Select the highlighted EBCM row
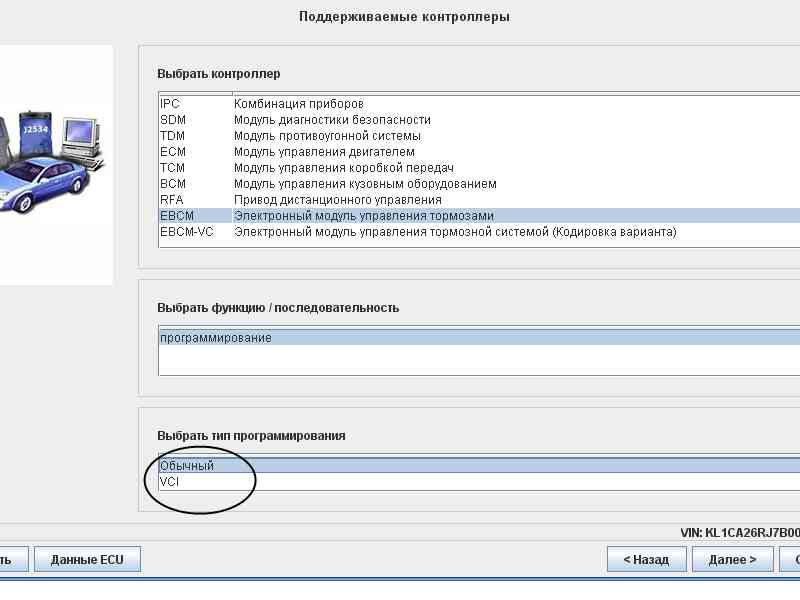Viewport: 800px width, 600px height. [x=480, y=216]
